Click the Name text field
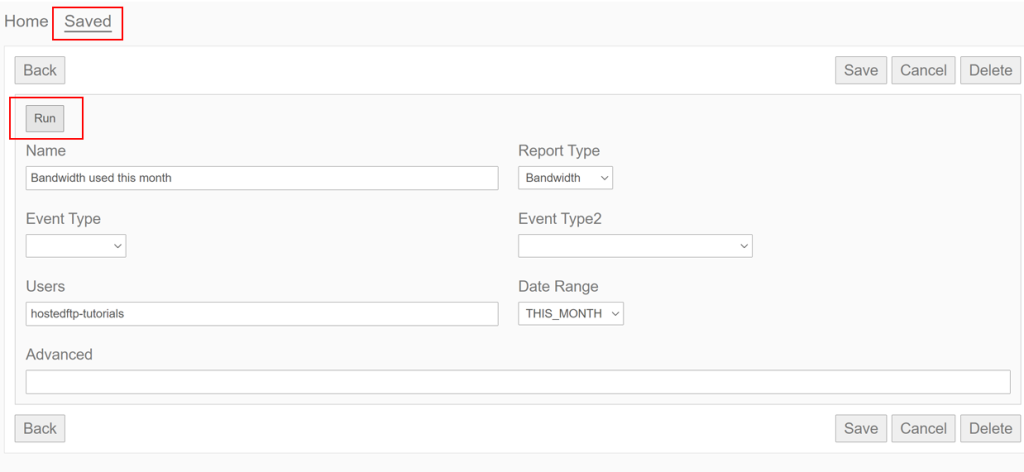The image size is (1024, 472). pos(262,178)
